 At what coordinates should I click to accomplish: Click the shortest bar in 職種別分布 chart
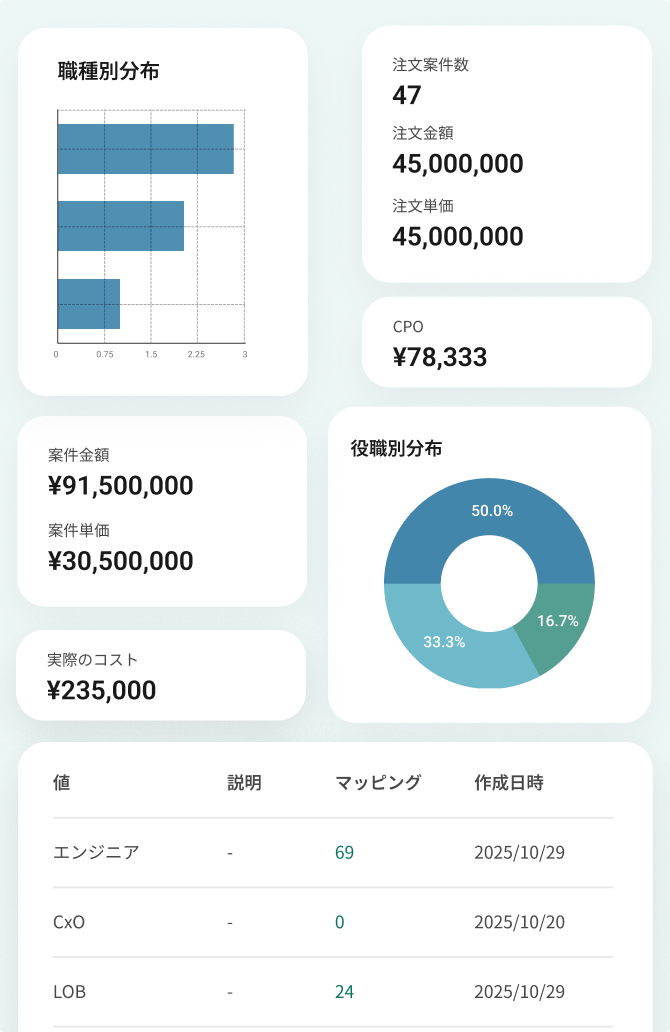(x=88, y=304)
